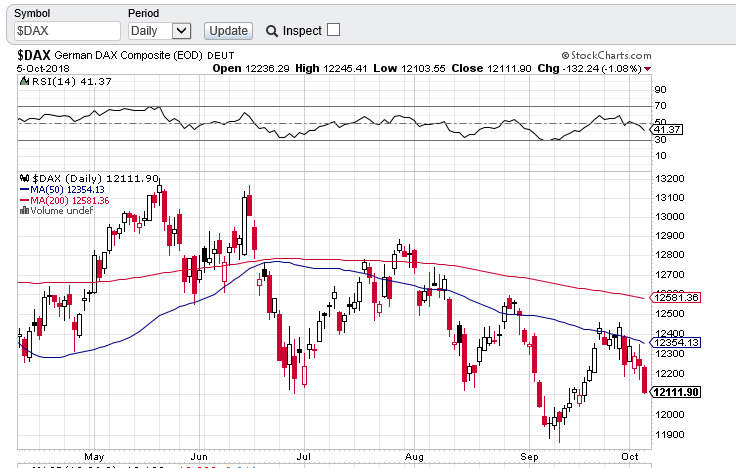The image size is (736, 468).
Task: Click the MA(50) 12354.13 legend label
Action: pyautogui.click(x=67, y=190)
